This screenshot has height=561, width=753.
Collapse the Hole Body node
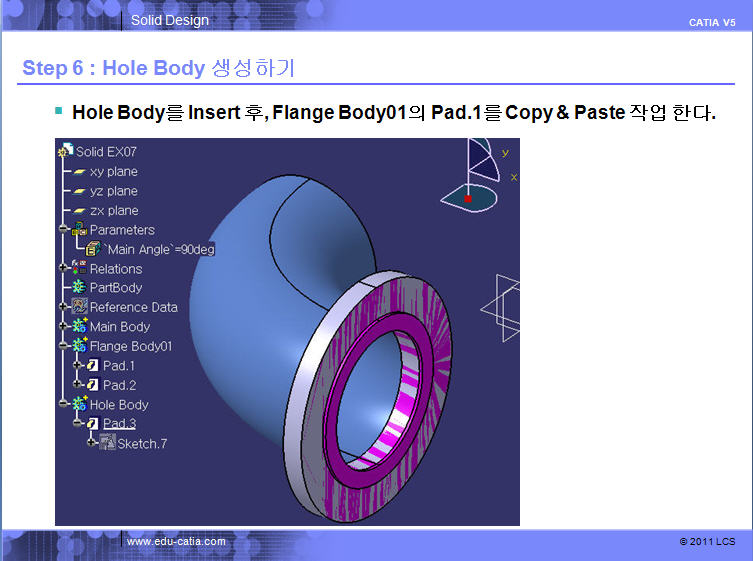point(63,403)
